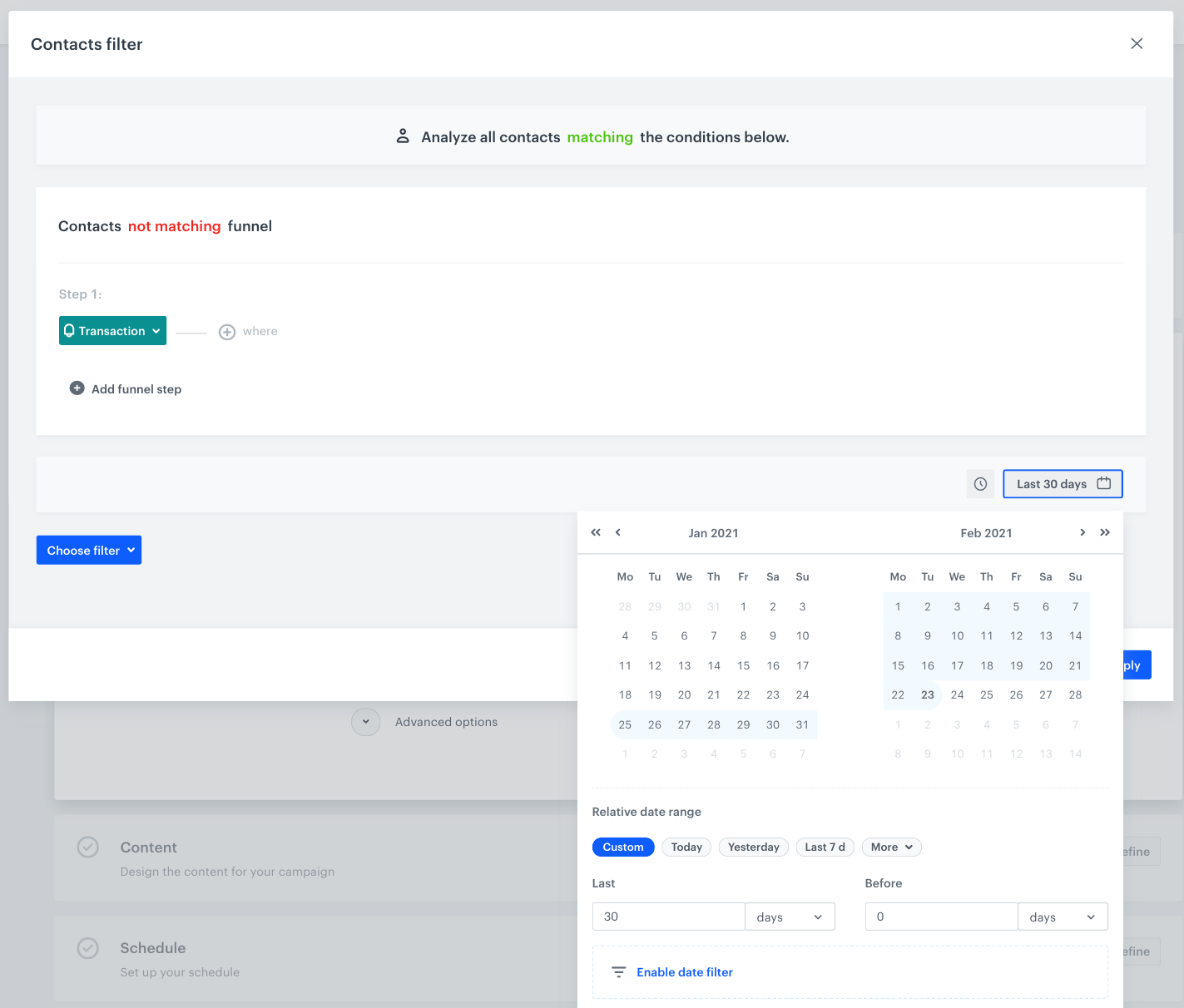Enable the Custom relative date range preset
The width and height of the screenshot is (1184, 1008).
[x=623, y=847]
